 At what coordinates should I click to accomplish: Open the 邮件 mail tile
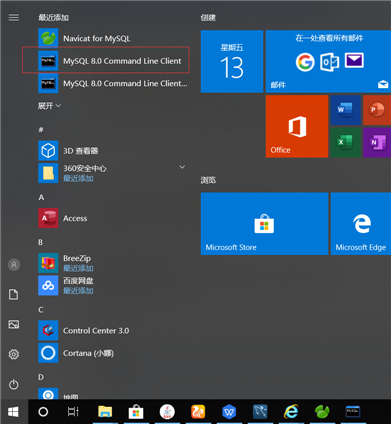coord(328,61)
